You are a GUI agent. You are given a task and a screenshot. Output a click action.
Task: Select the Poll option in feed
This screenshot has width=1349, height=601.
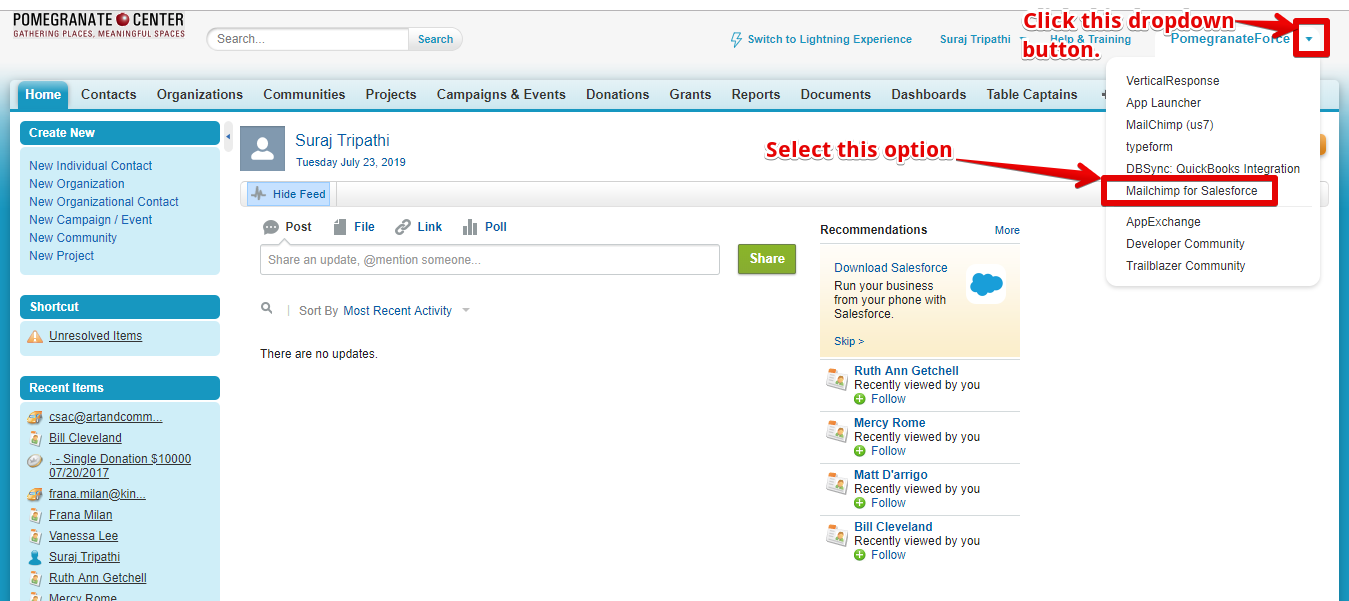point(485,227)
